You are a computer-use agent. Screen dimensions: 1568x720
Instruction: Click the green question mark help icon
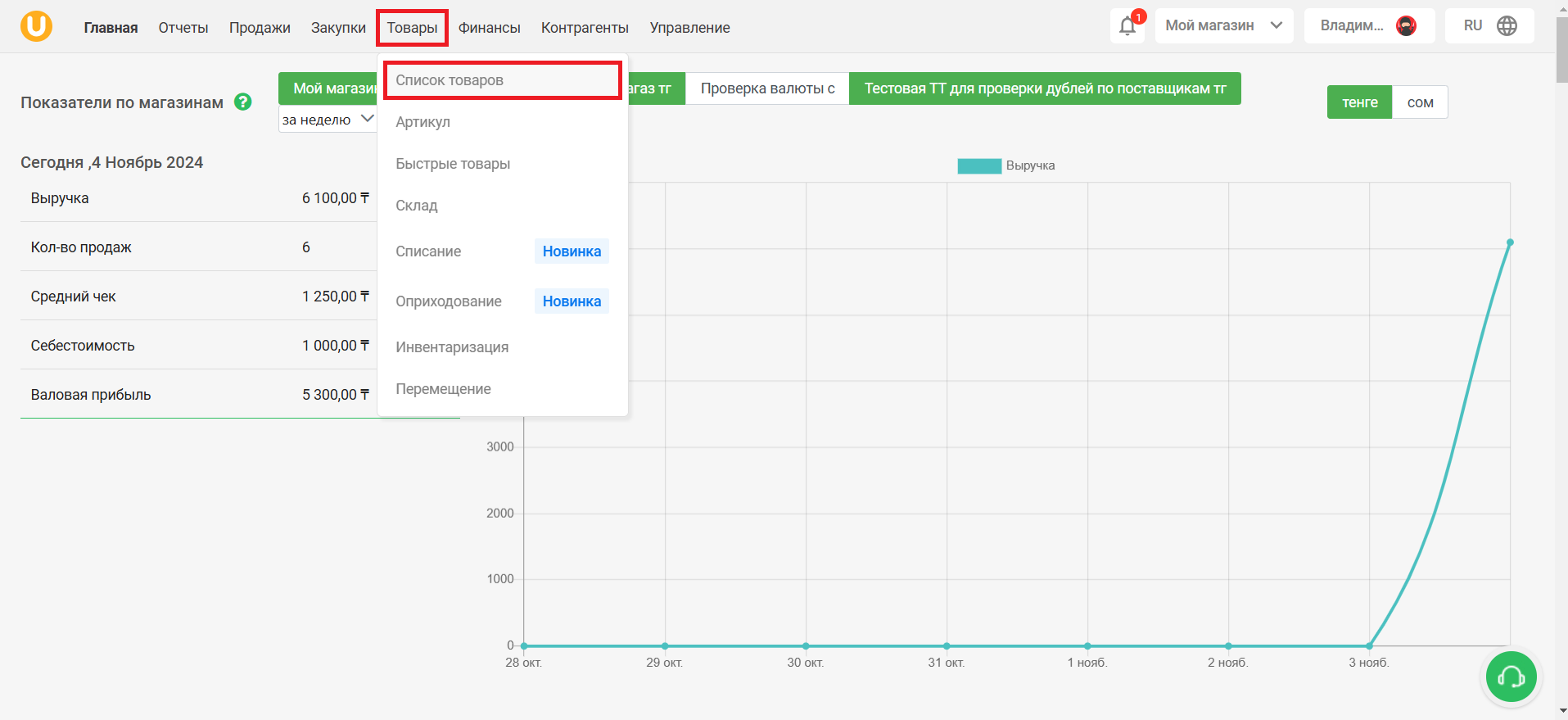(x=243, y=102)
